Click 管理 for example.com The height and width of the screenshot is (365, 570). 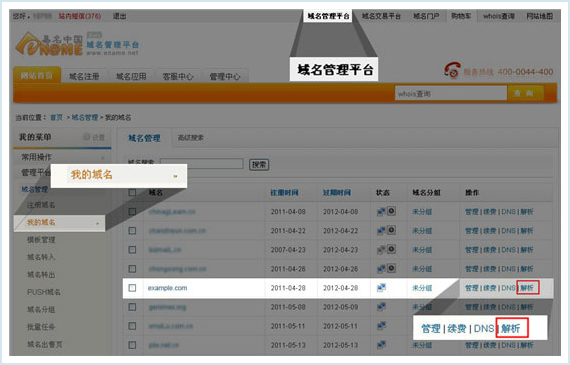(x=472, y=288)
